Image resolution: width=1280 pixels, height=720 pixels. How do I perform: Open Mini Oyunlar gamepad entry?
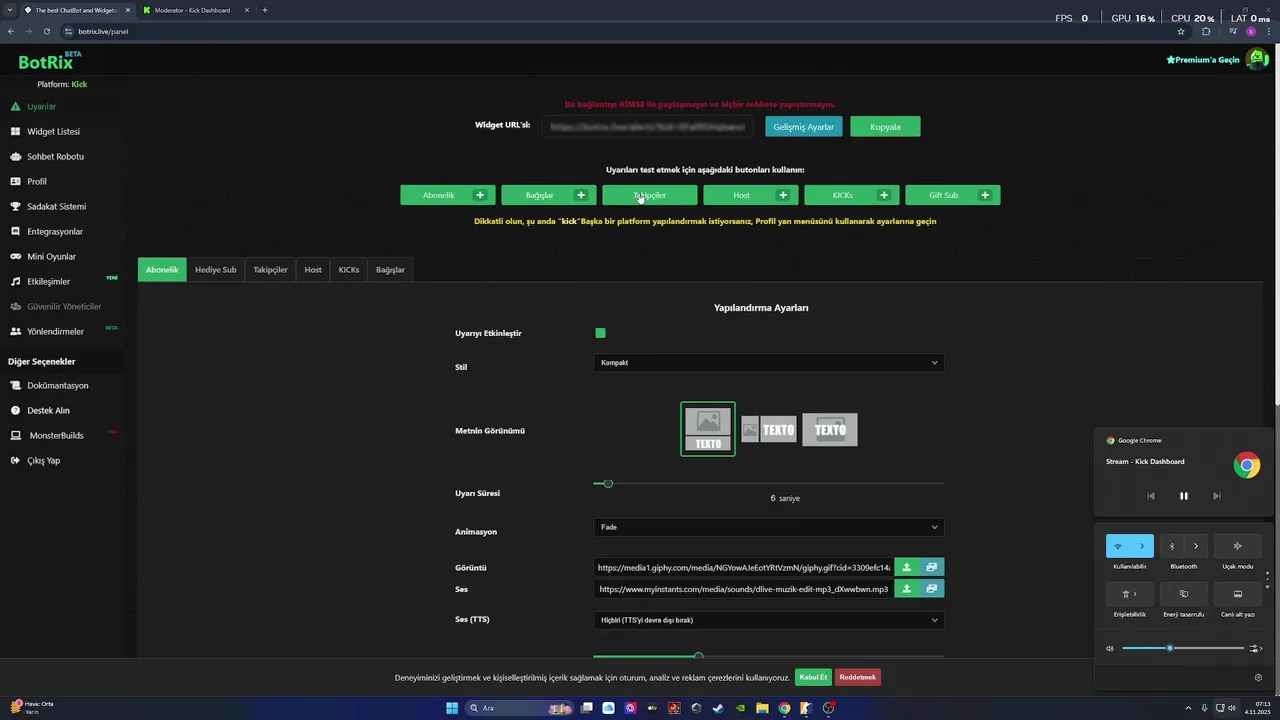pos(51,256)
